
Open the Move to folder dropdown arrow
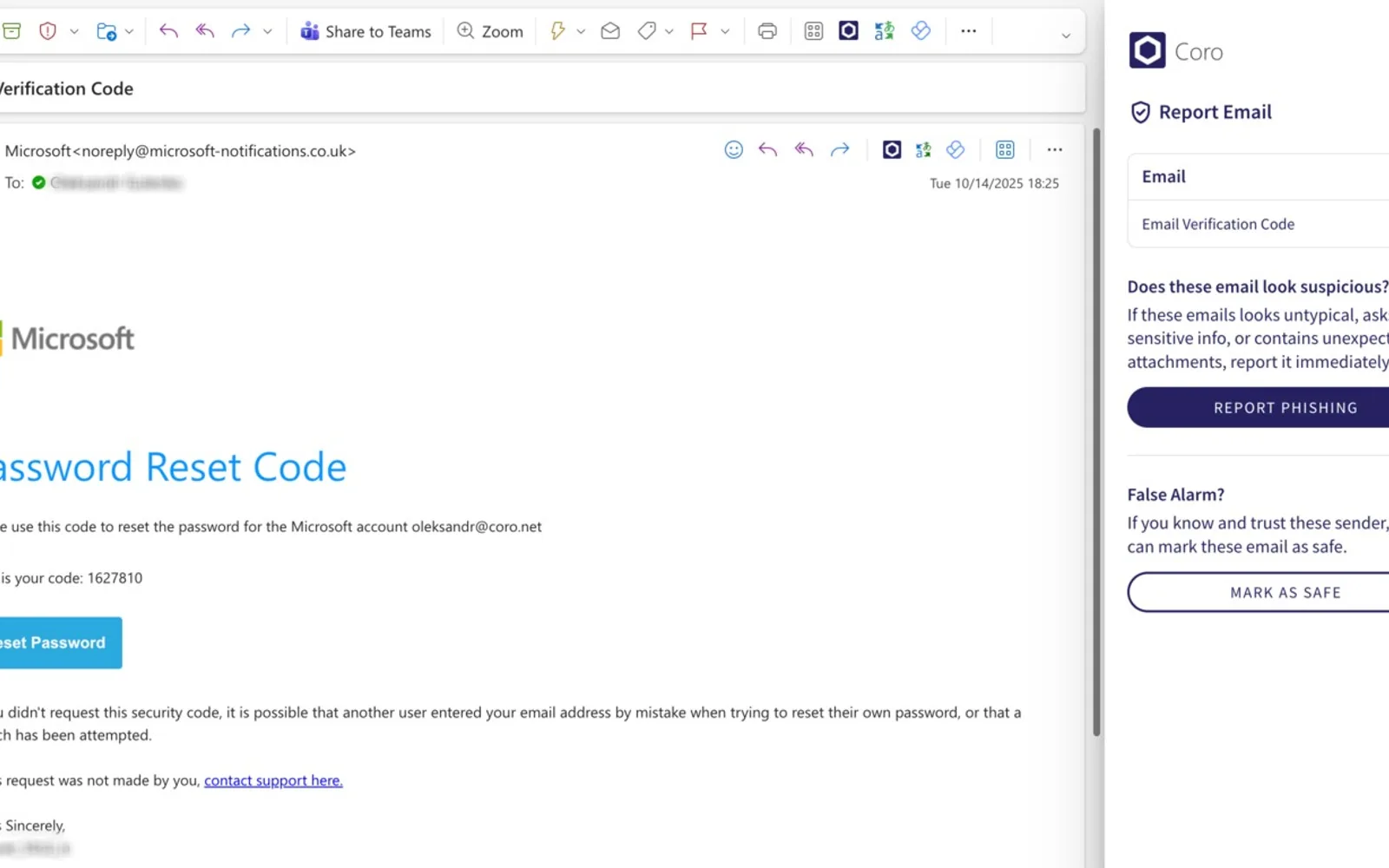129,32
